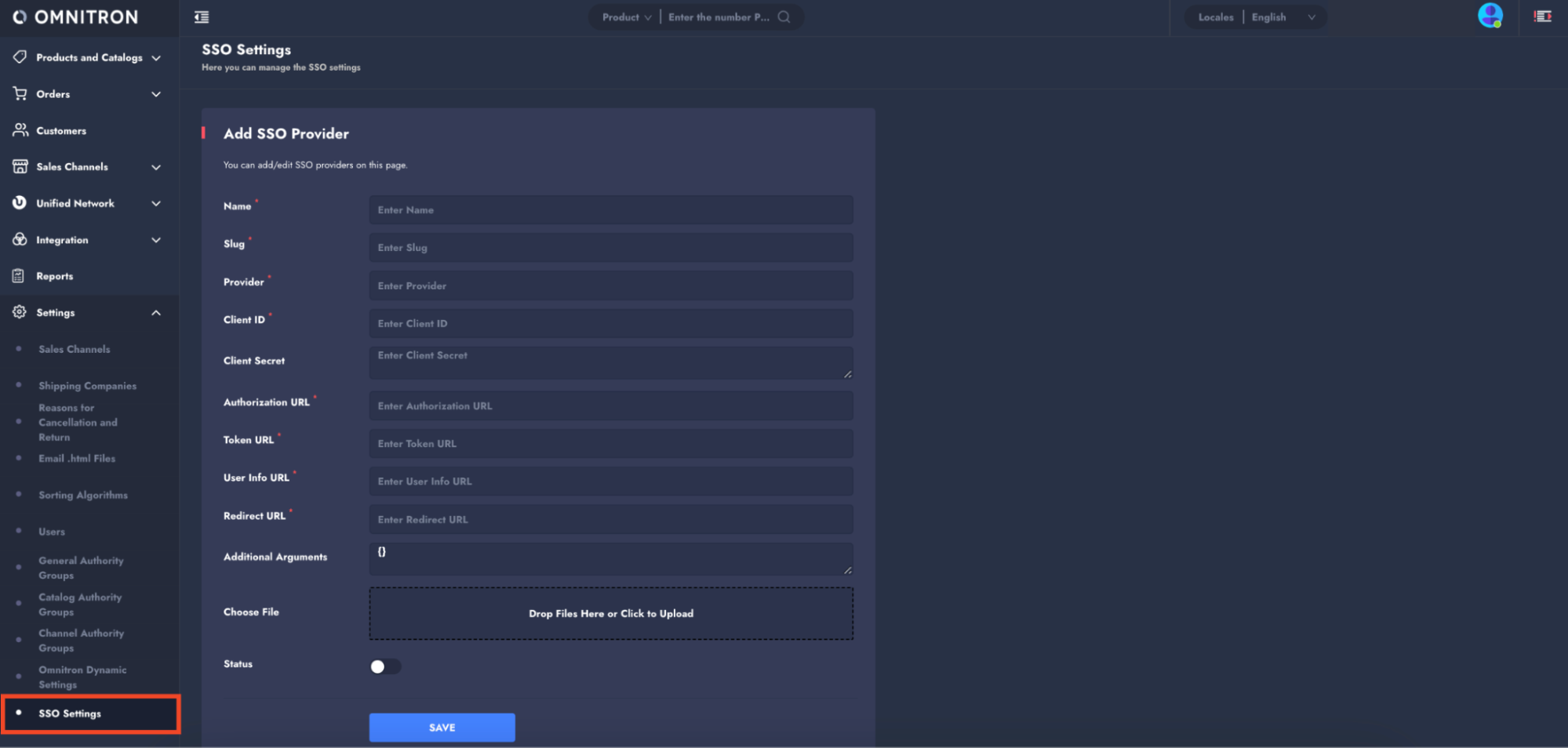Click Drop Files Here upload area

click(610, 613)
